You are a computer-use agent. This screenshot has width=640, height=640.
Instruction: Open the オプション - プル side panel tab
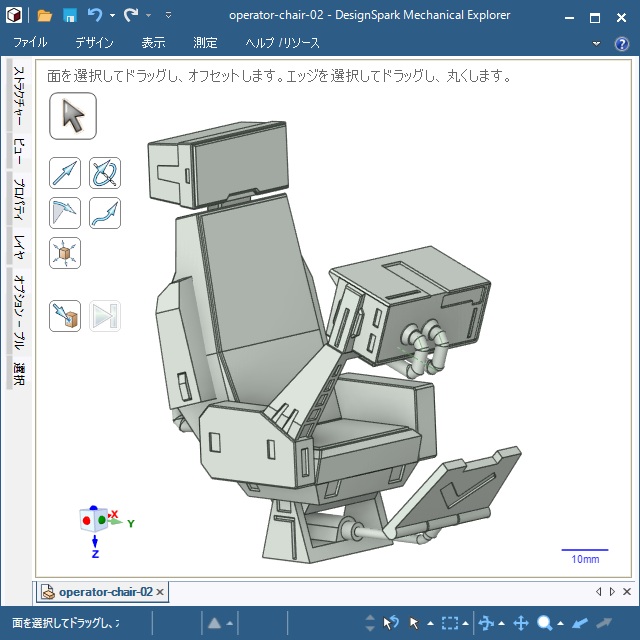click(x=19, y=312)
